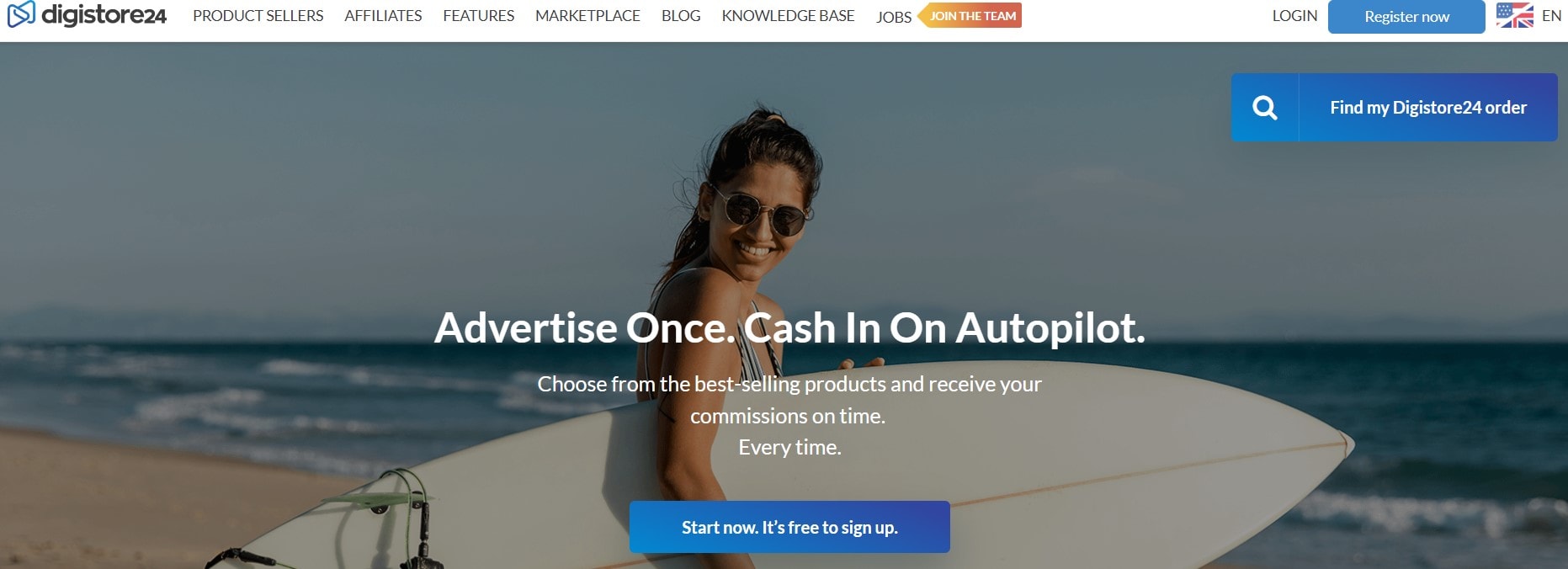Open the KNOWLEDGE BASE page
The image size is (1568, 569).
pos(788,16)
